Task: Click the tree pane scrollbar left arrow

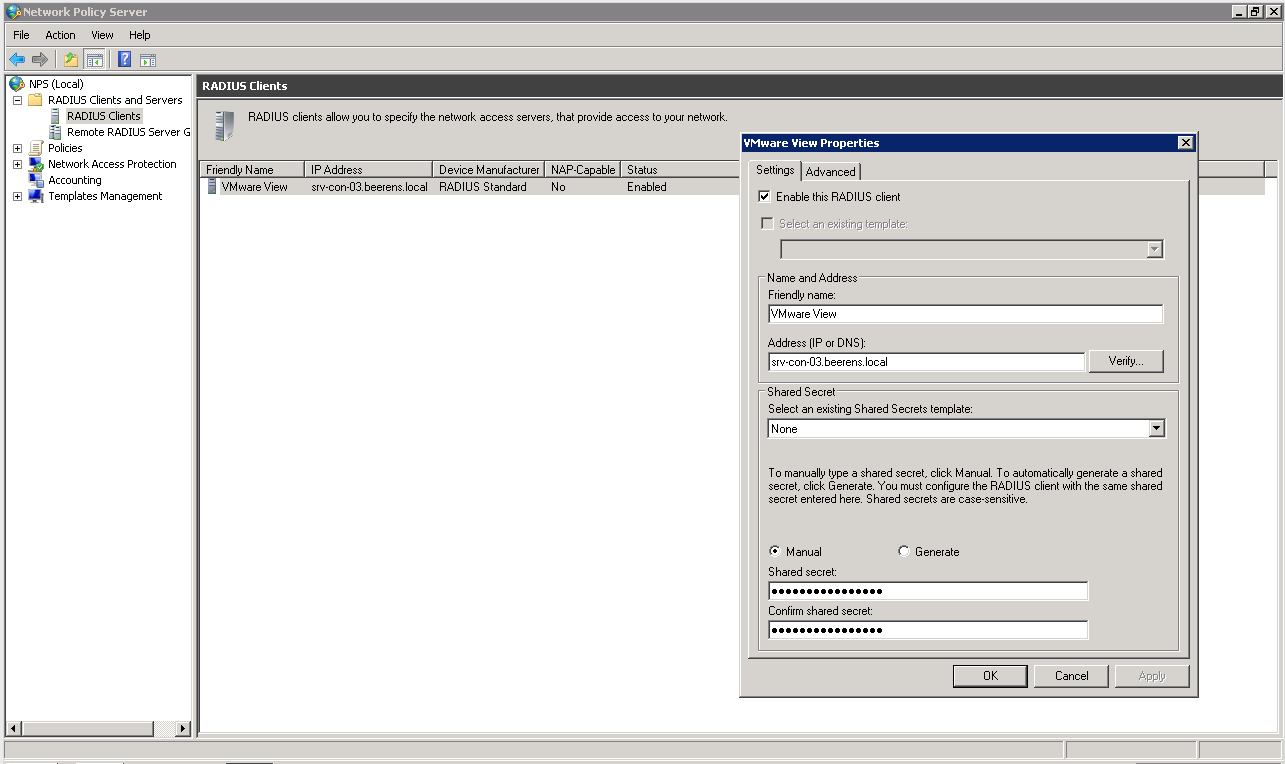Action: click(x=13, y=729)
